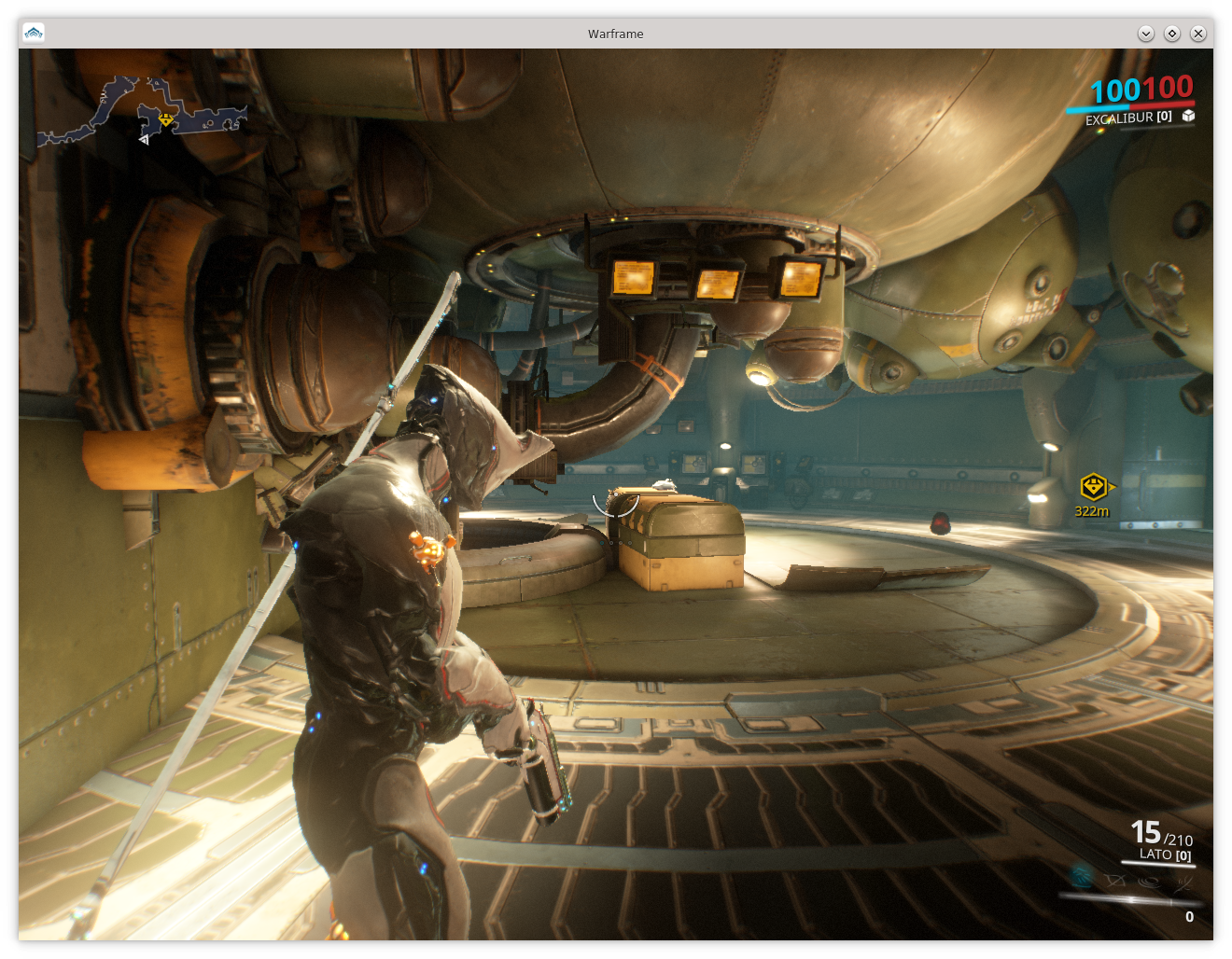Click the yellow waypoint marker above 322m
1232x959 pixels.
(1094, 487)
